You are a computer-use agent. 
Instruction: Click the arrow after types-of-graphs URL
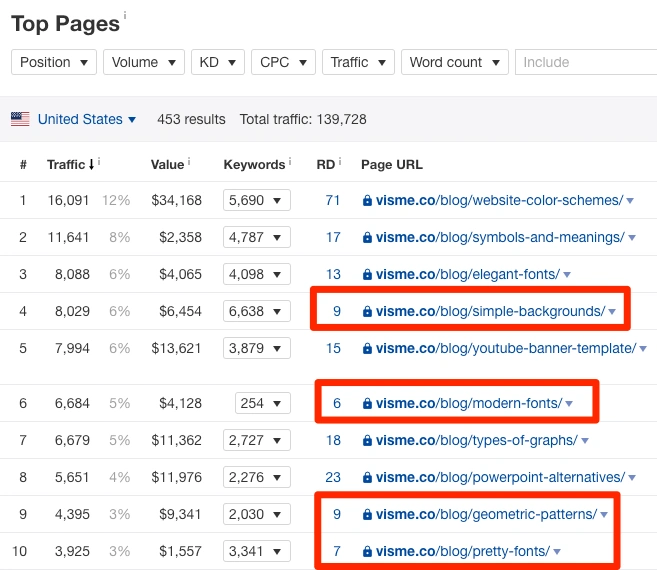[585, 441]
